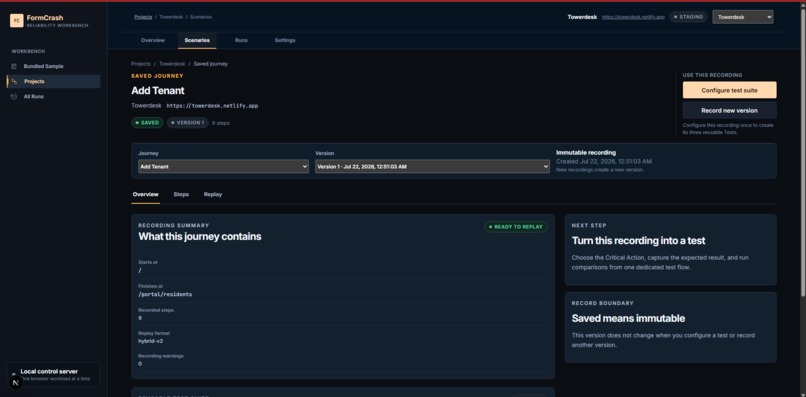806x397 pixels.
Task: Click the FormCrash FC logo icon
Action: point(16,21)
